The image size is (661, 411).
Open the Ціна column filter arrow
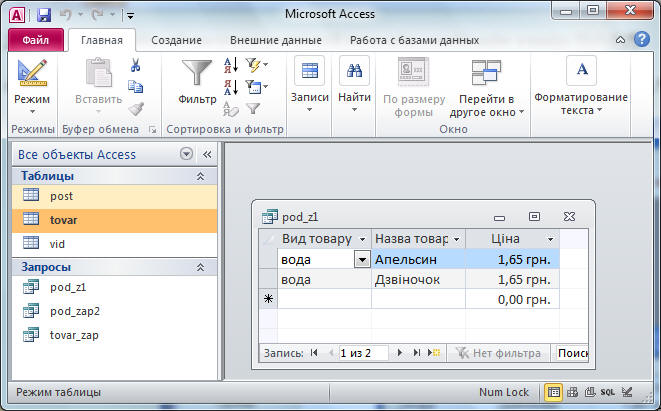pyautogui.click(x=551, y=239)
